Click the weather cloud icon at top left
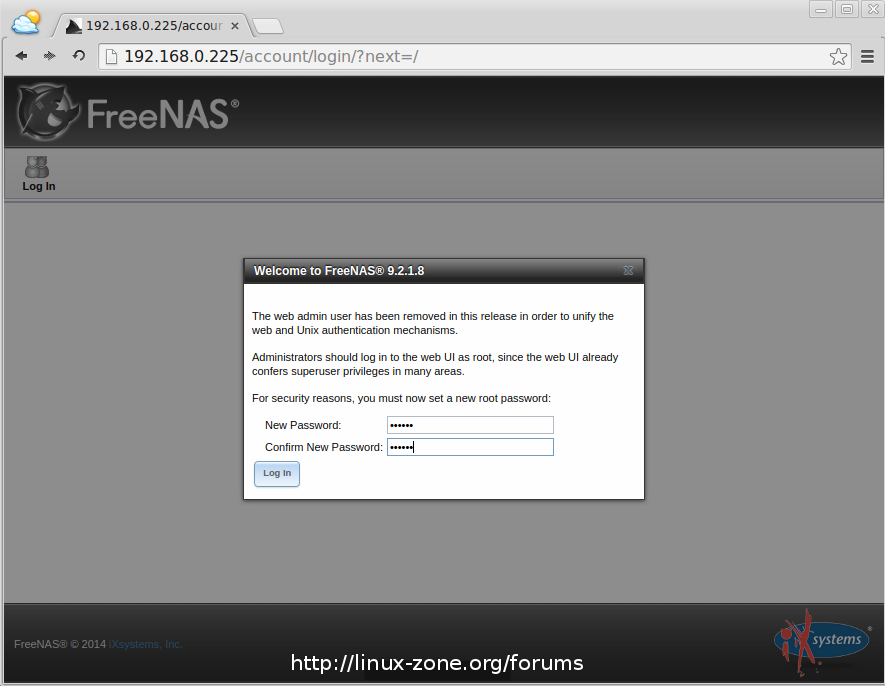This screenshot has width=885, height=686. click(26, 23)
